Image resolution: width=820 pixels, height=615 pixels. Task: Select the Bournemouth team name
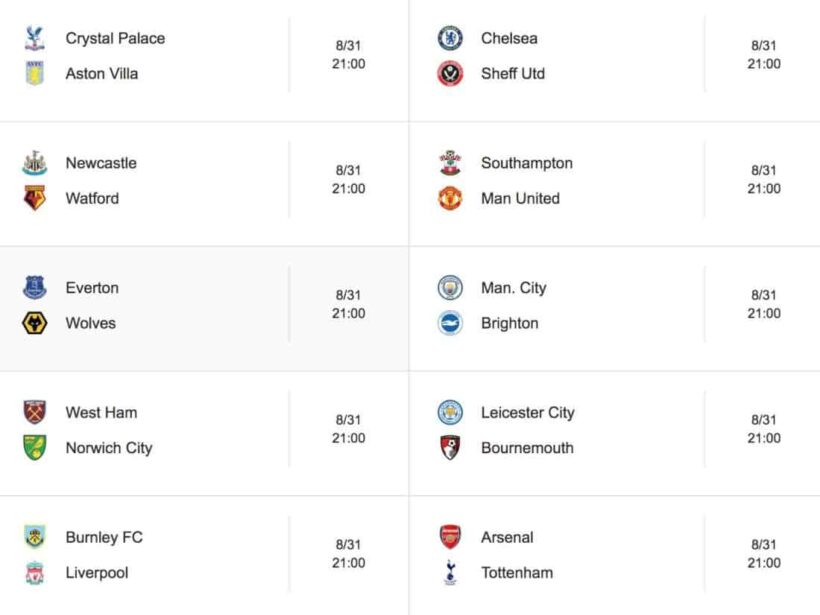click(x=527, y=448)
